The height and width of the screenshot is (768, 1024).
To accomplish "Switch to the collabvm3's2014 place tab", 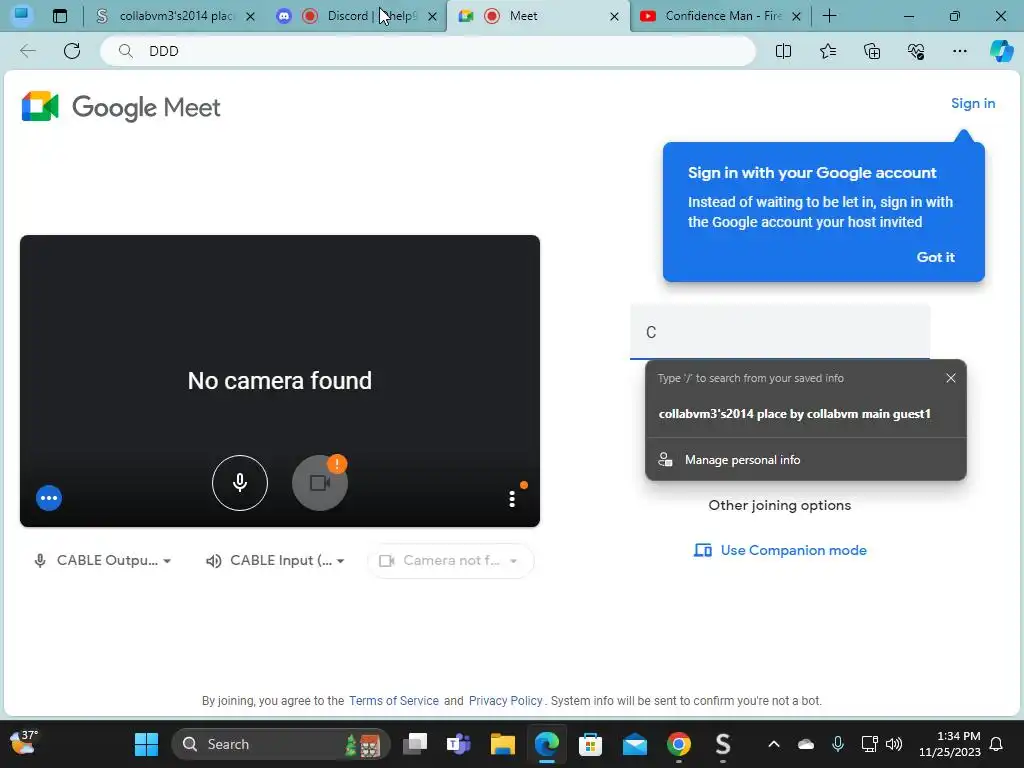I will click(176, 16).
